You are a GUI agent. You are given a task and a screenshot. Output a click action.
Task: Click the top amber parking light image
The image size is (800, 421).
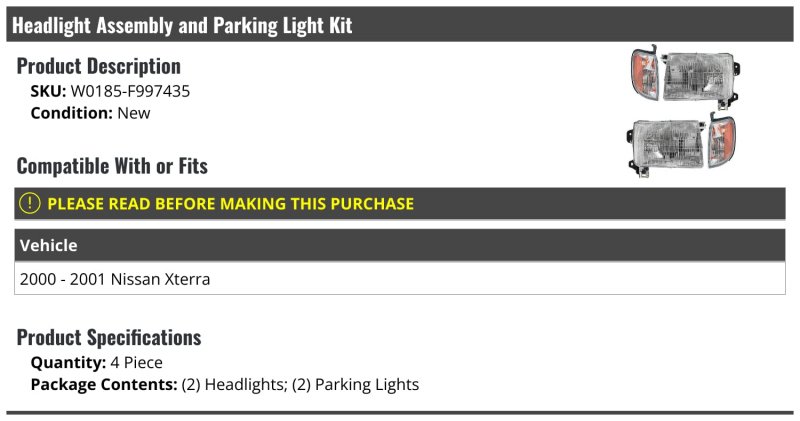[x=639, y=73]
